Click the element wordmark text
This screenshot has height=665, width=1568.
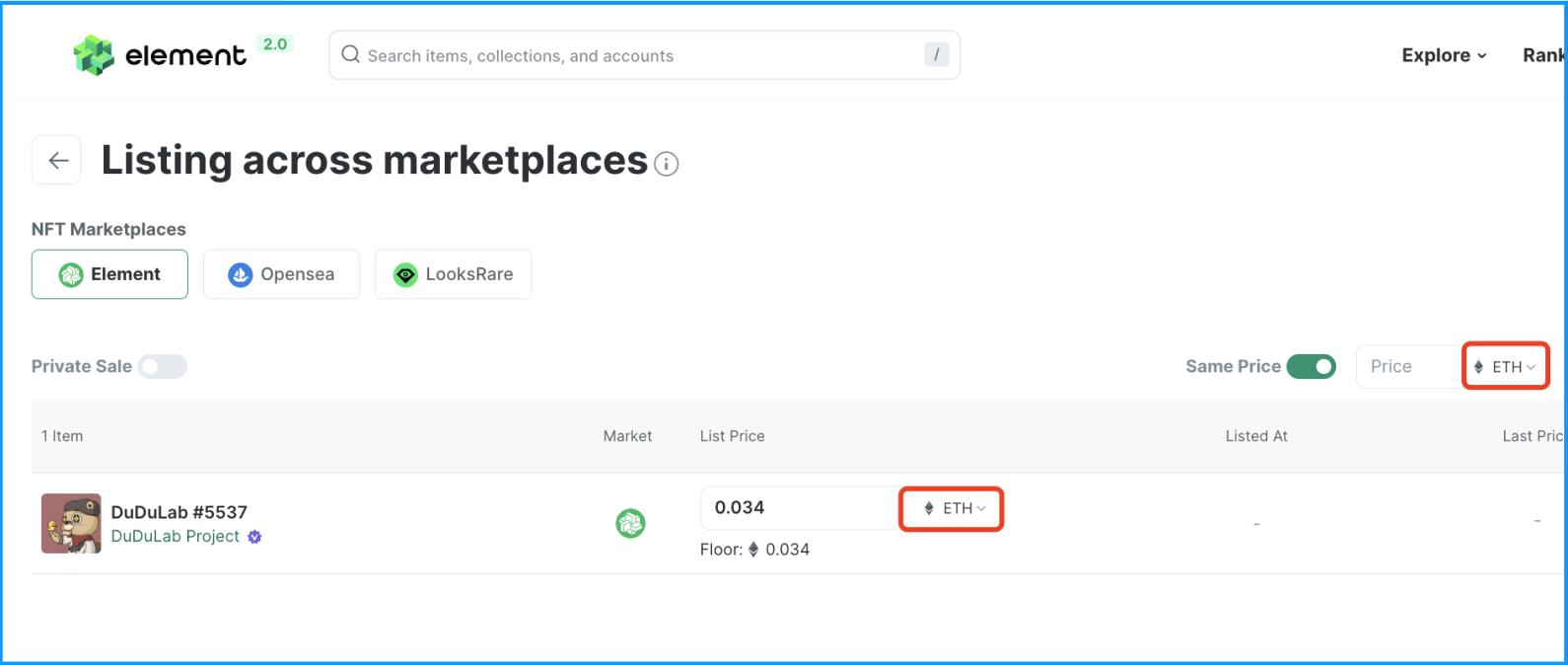[x=185, y=55]
